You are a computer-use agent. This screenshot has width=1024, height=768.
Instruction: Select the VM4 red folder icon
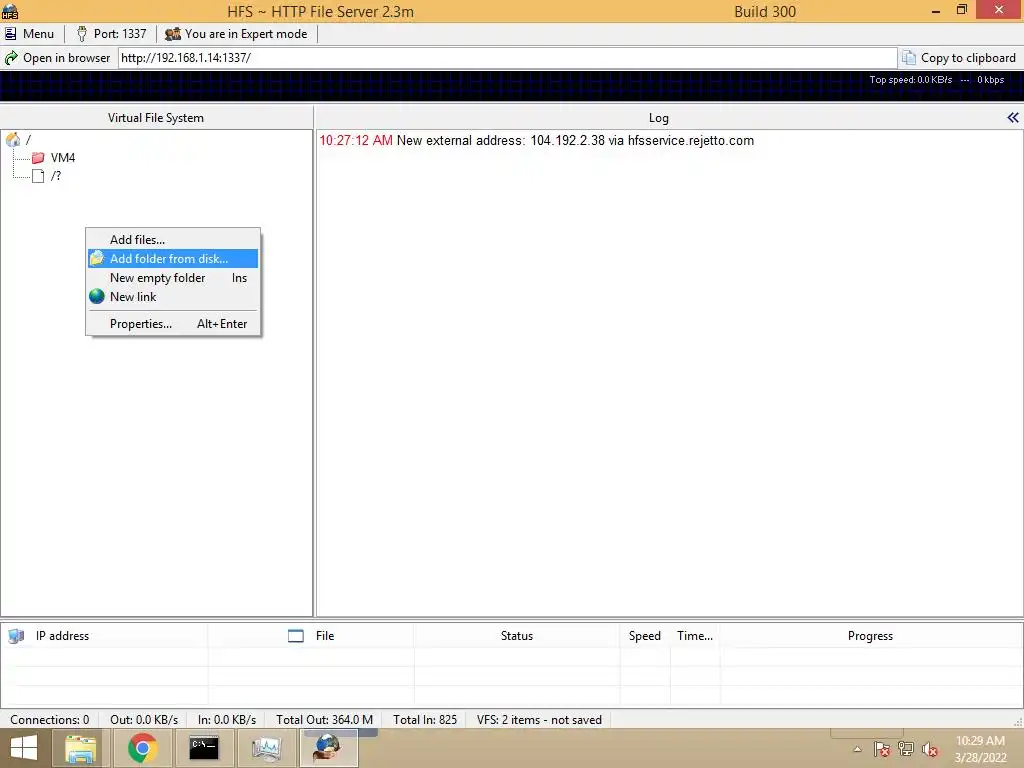pyautogui.click(x=38, y=157)
